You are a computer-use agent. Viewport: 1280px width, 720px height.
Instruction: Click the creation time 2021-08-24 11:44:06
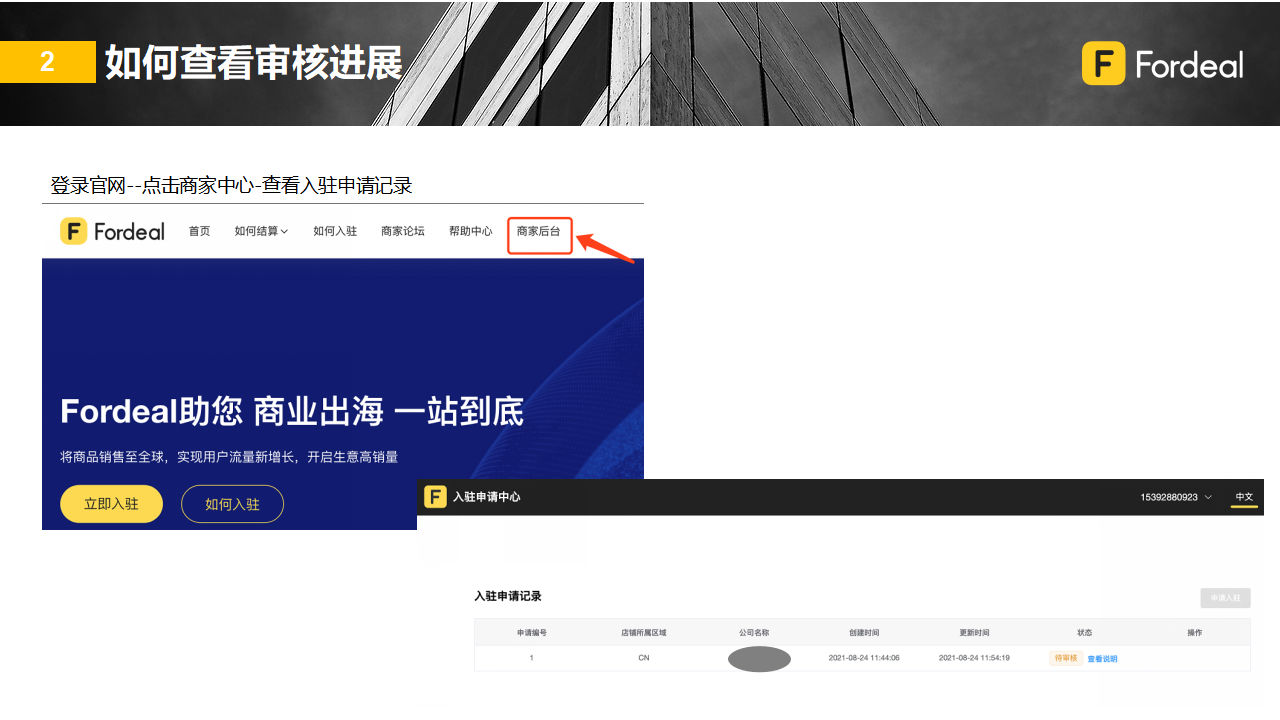point(864,658)
